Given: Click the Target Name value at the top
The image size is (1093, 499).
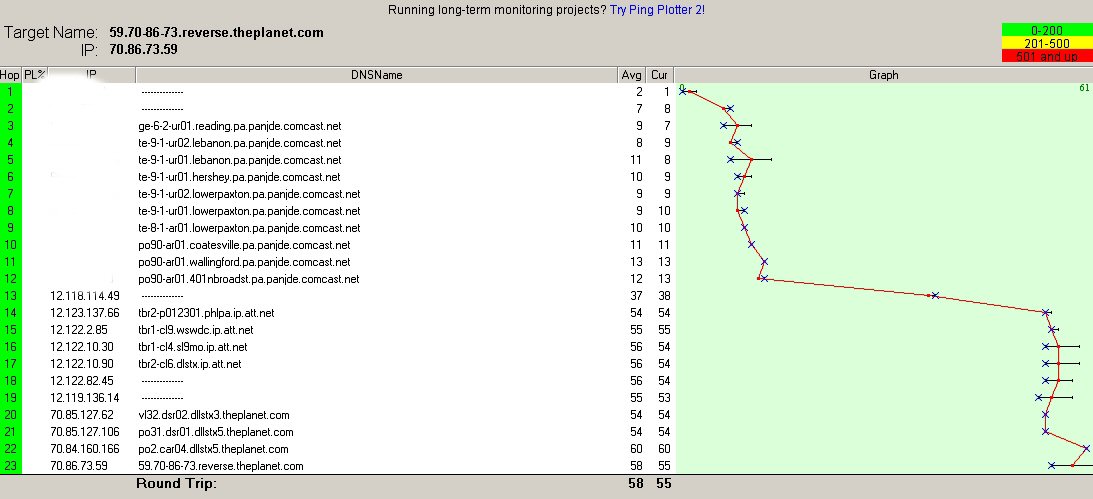Looking at the screenshot, I should coord(216,33).
